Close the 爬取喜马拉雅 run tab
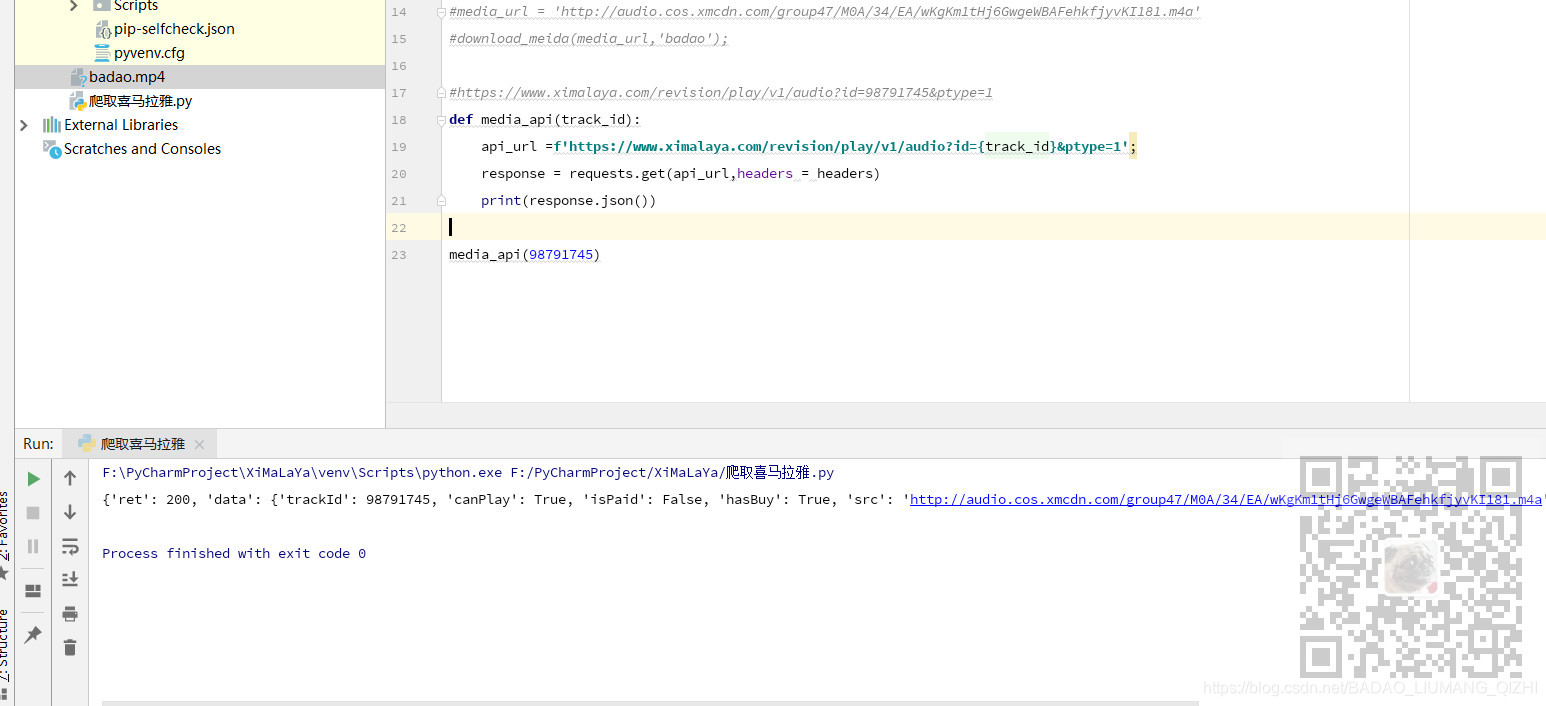The height and width of the screenshot is (706, 1546). (x=199, y=445)
